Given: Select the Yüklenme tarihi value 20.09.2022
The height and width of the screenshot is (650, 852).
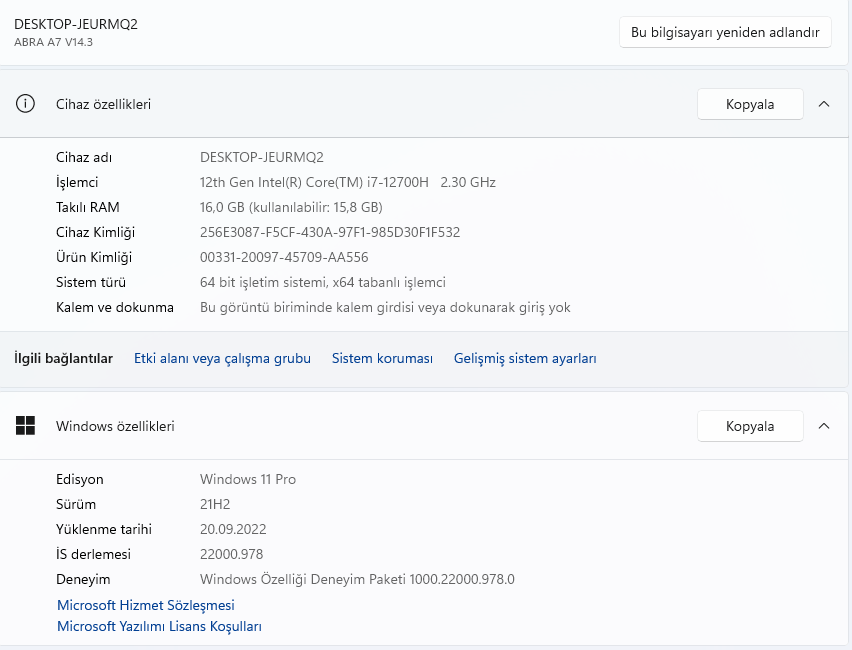Looking at the screenshot, I should point(233,529).
